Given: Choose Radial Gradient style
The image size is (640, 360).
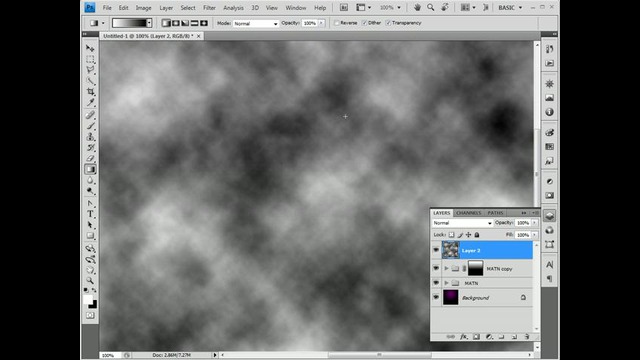Looking at the screenshot, I should tap(176, 23).
